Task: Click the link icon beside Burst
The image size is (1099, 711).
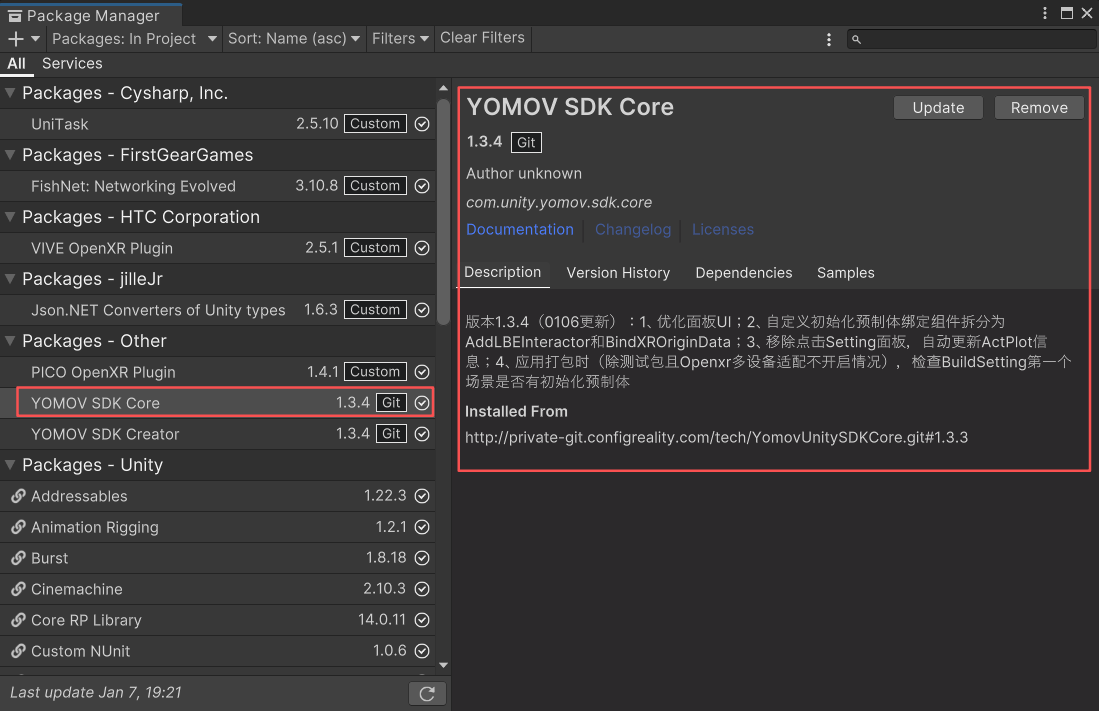Action: coord(18,558)
